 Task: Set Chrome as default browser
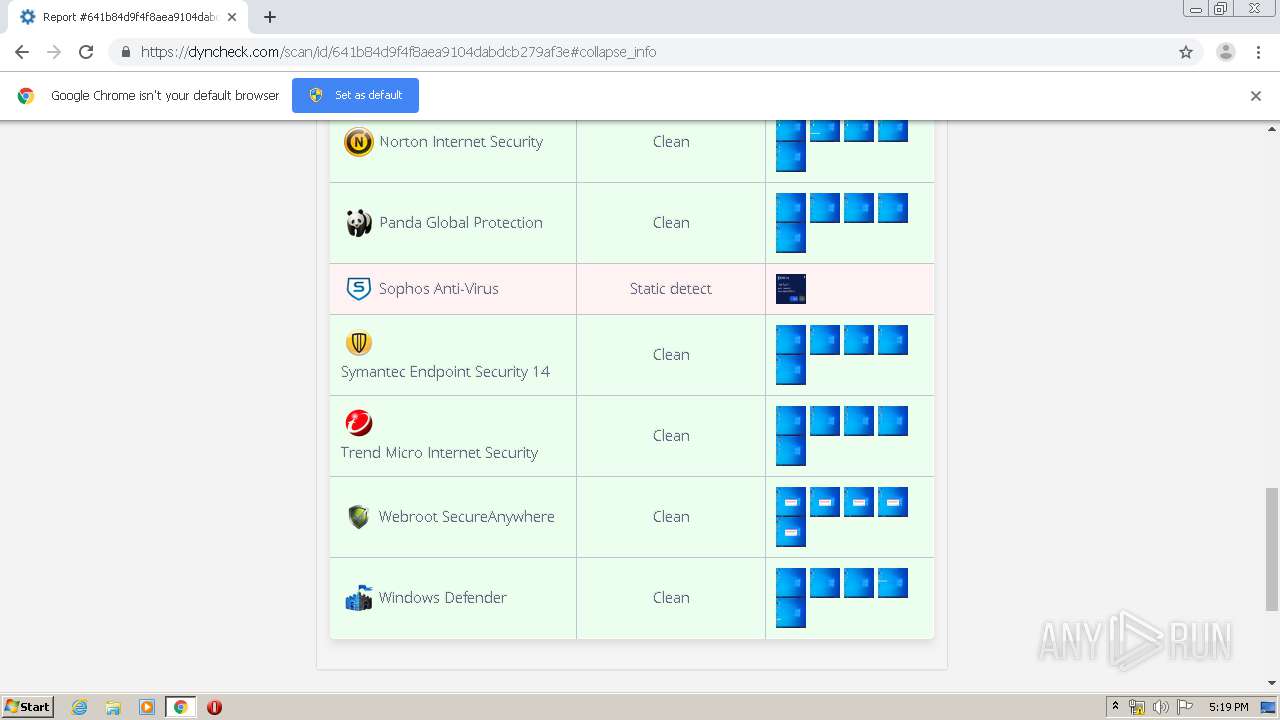coord(355,95)
